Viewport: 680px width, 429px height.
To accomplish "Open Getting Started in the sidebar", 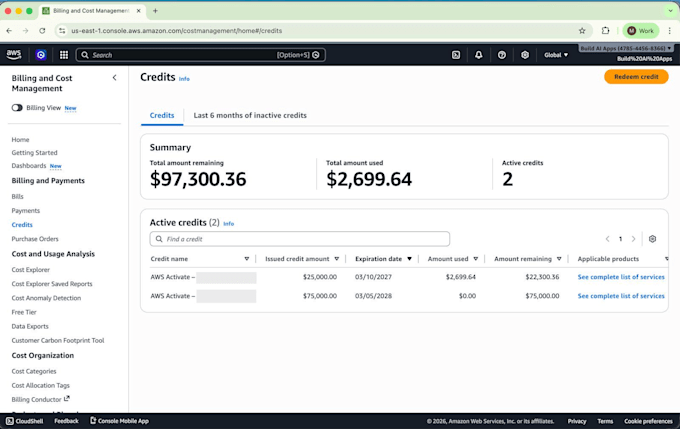I will [x=34, y=153].
